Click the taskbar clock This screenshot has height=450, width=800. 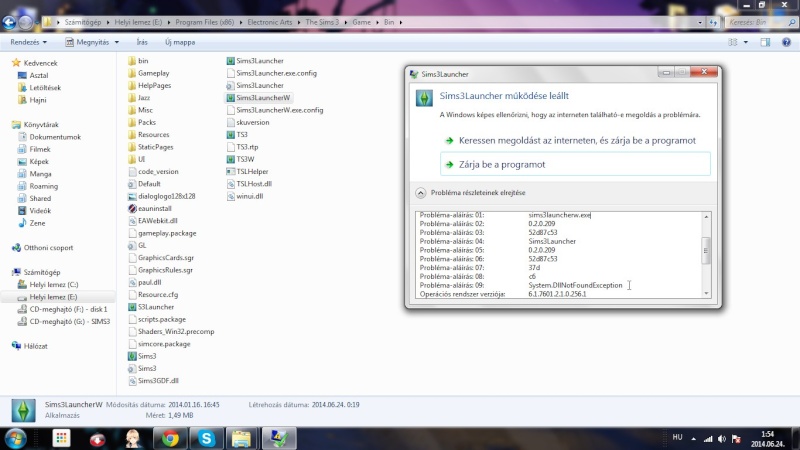[x=767, y=439]
